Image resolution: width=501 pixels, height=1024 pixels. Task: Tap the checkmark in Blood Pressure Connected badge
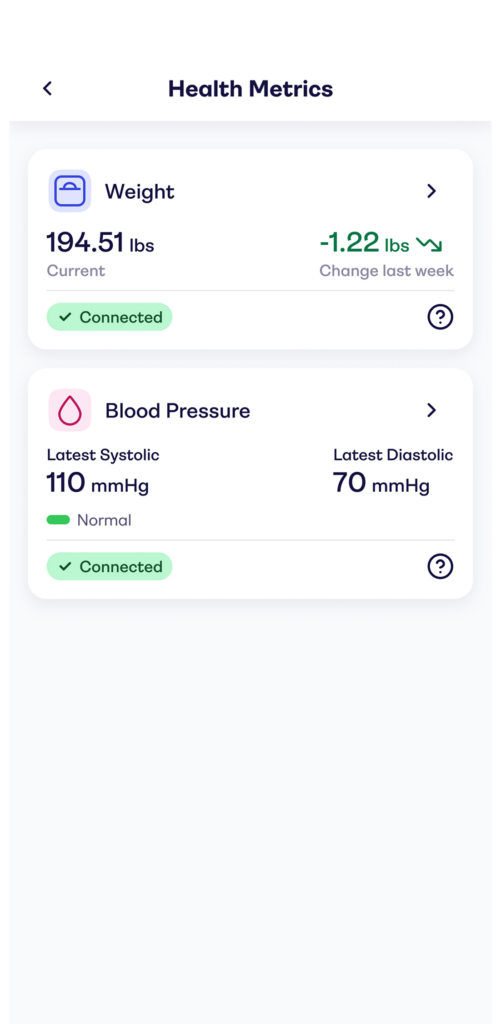point(65,566)
